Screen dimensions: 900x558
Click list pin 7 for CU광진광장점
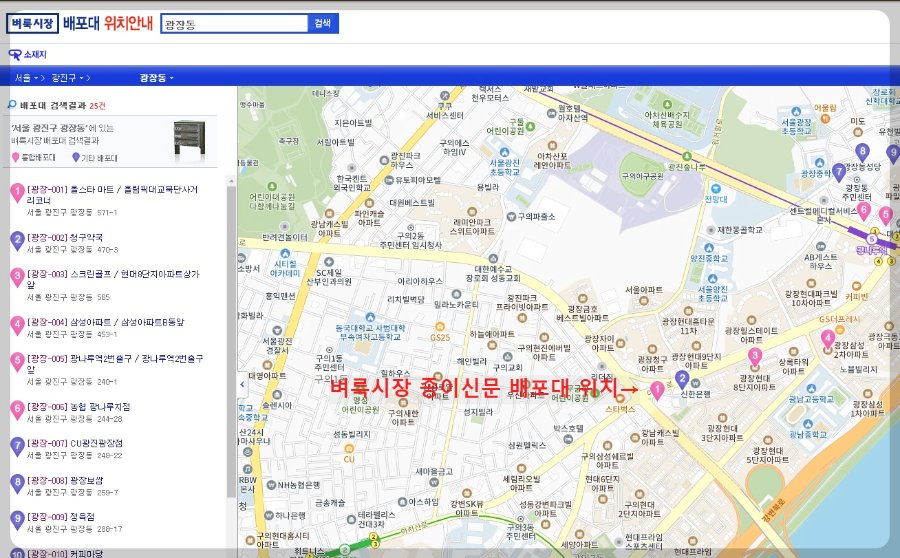coord(17,446)
